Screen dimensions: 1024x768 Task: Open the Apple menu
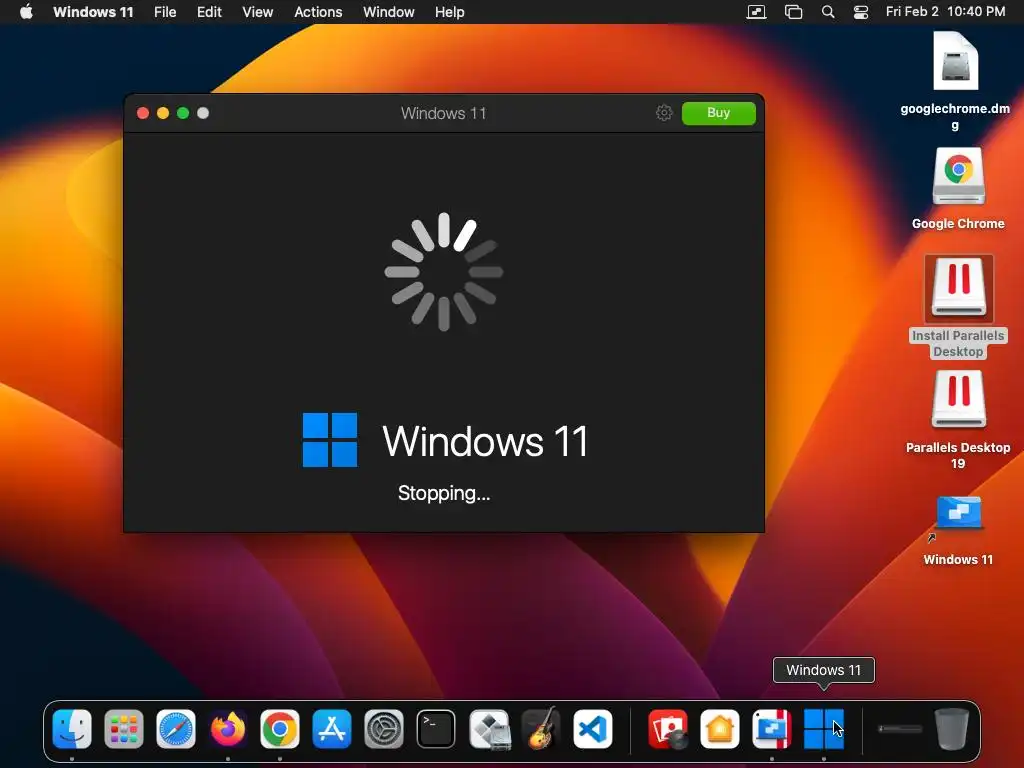[x=26, y=12]
